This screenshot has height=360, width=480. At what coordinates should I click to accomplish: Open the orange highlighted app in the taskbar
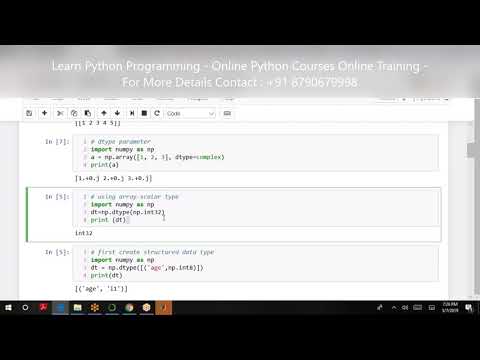point(164,308)
